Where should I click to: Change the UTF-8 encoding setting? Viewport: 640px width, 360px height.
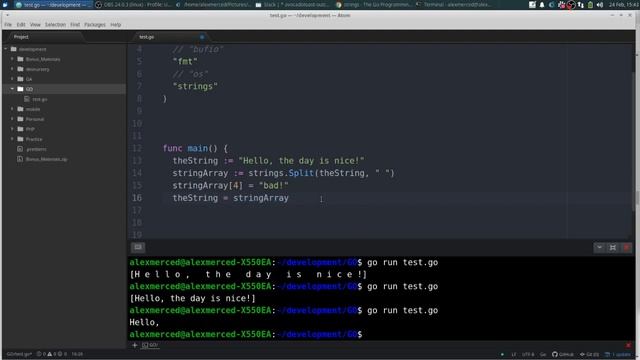click(527, 354)
